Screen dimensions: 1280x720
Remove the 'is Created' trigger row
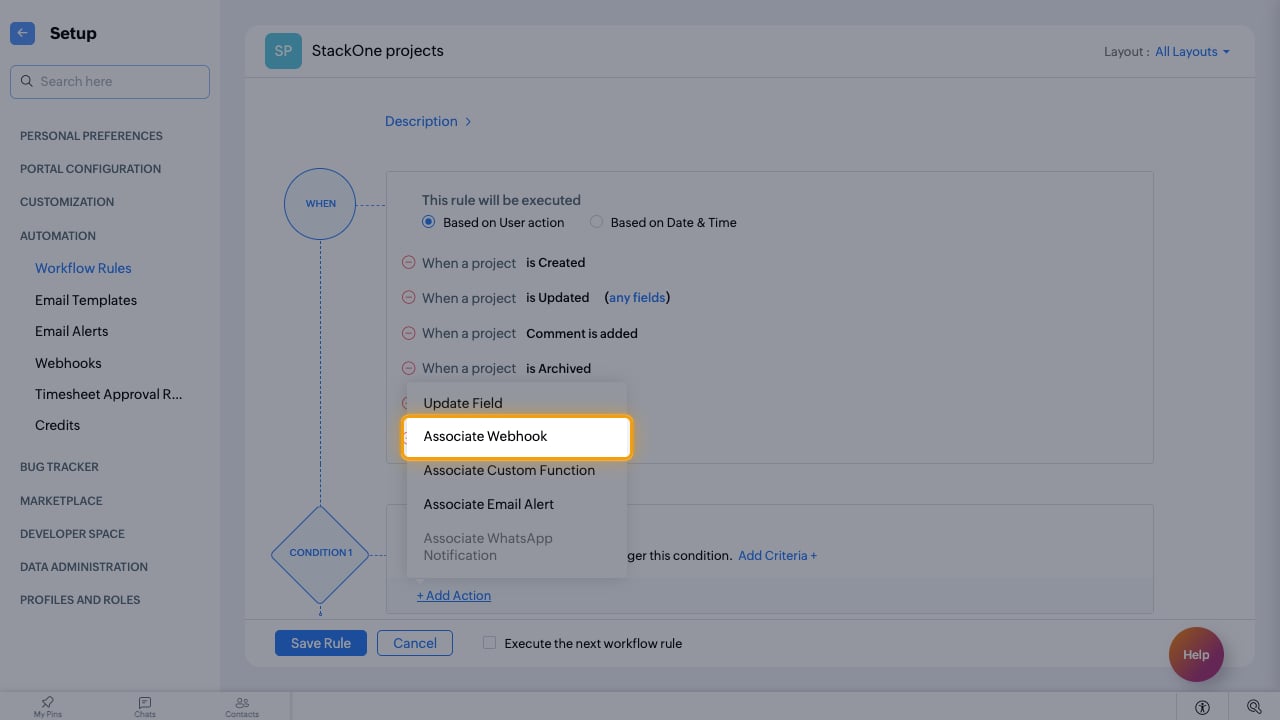pos(408,262)
